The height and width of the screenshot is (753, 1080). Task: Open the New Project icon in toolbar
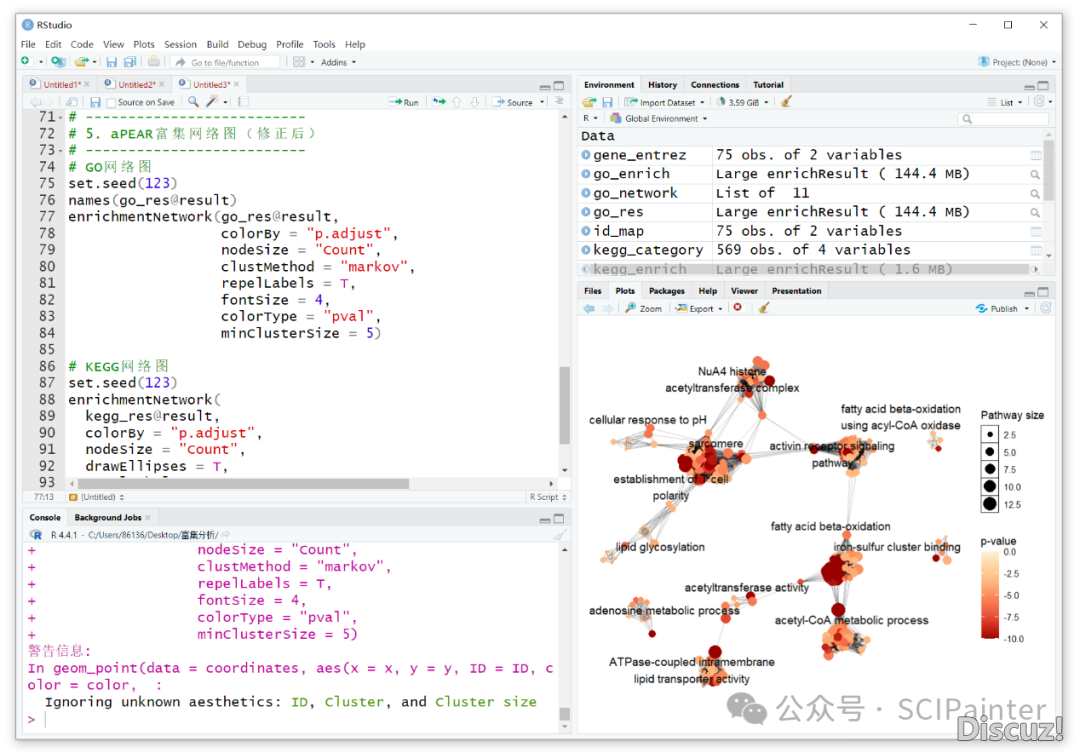pyautogui.click(x=58, y=62)
